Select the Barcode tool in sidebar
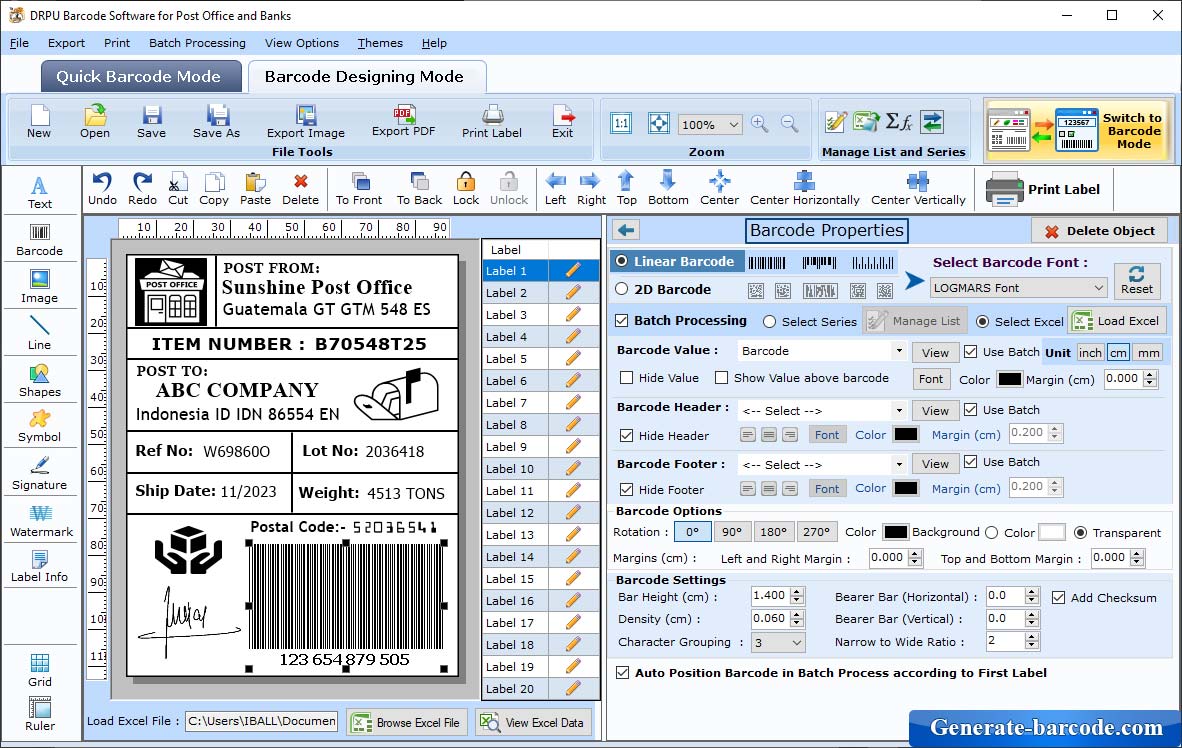1182x748 pixels. click(39, 241)
